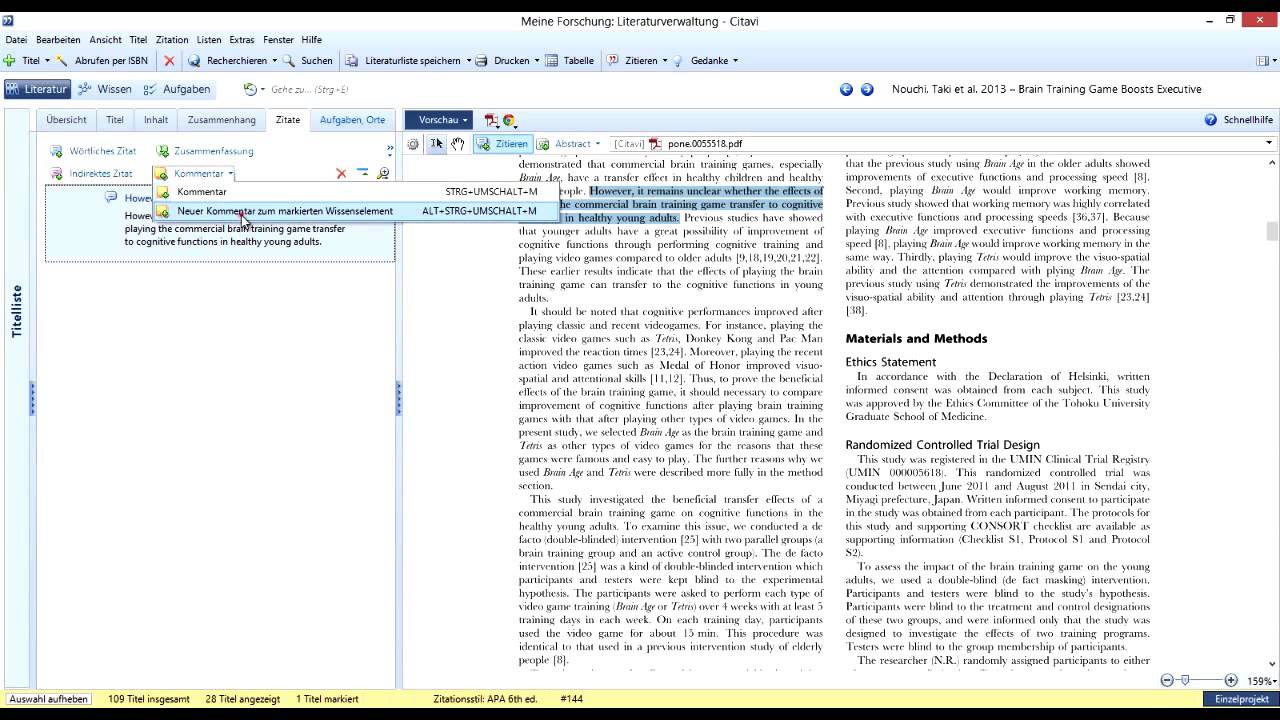Expand the Gedanke dropdown
1280x720 pixels.
735,61
